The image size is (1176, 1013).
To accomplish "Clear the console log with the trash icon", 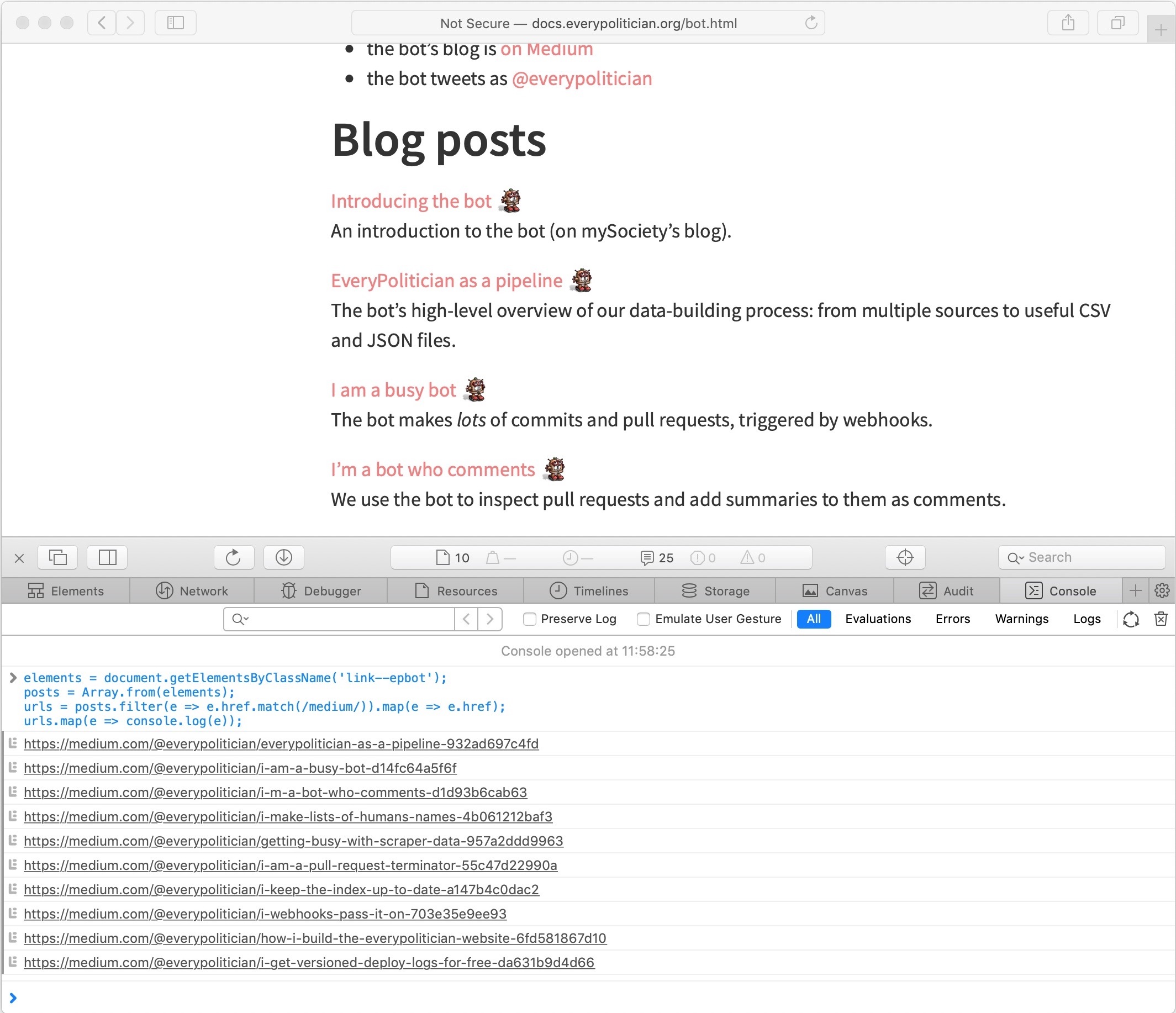I will 1161,619.
